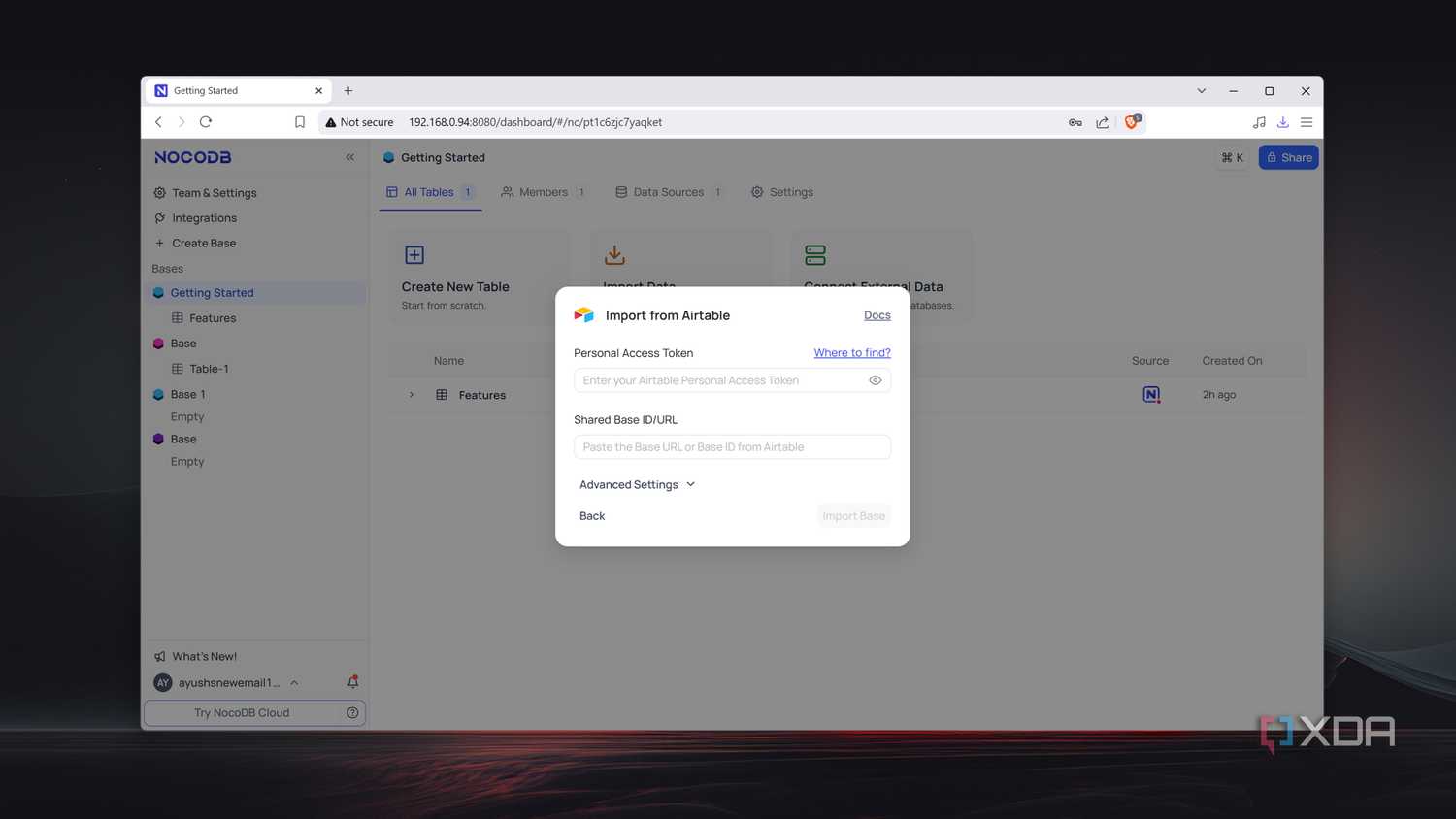Open a new browser tab with plus
The image size is (1456, 819).
[x=348, y=91]
